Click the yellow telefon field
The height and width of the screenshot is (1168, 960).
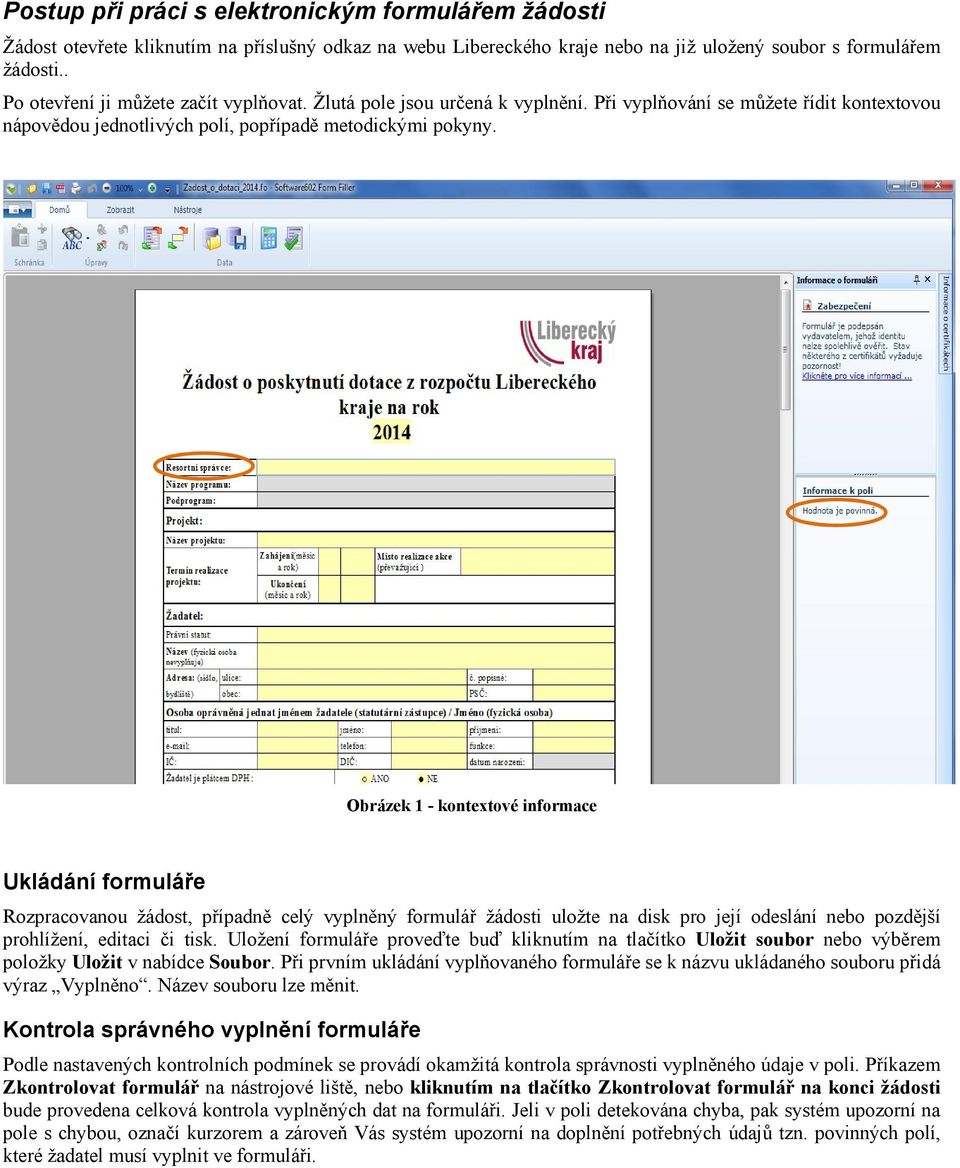click(x=429, y=746)
